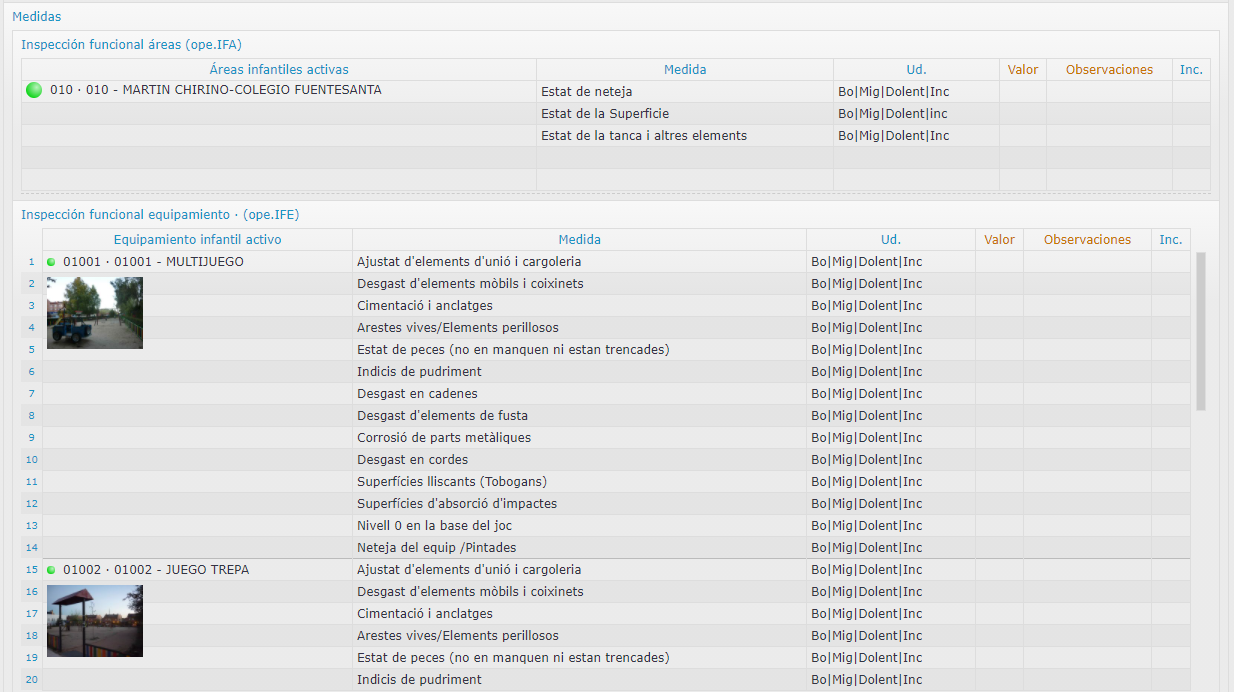
Task: Select the Estat de la Superficie measure
Action: click(x=605, y=114)
